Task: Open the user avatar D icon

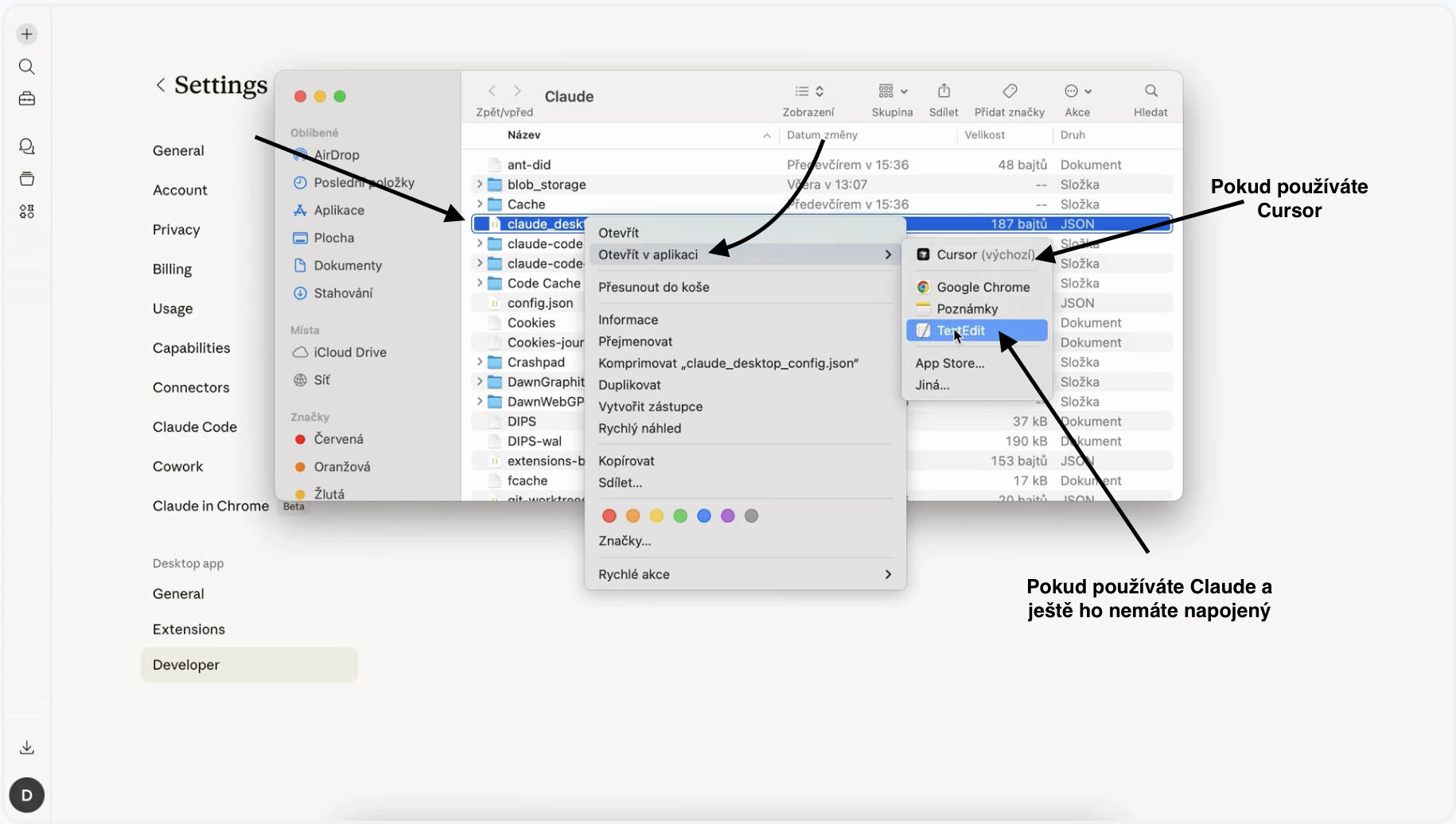Action: pos(27,795)
